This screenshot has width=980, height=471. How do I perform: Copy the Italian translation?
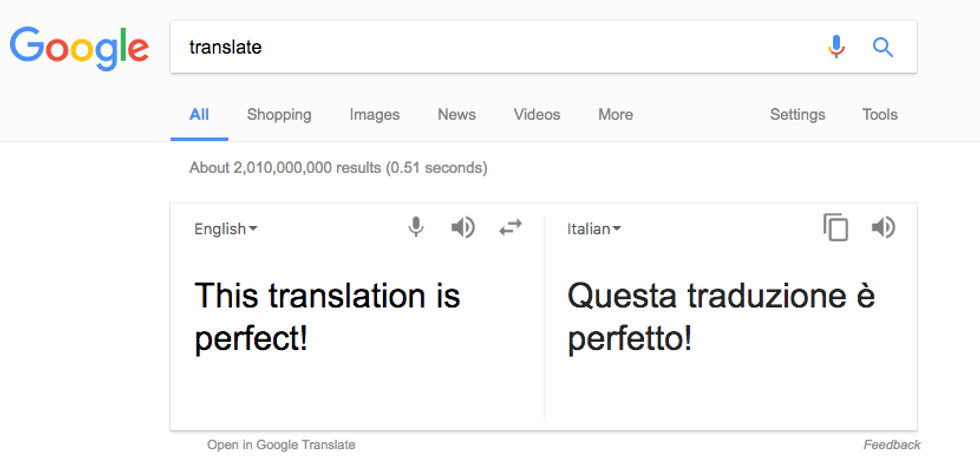836,228
